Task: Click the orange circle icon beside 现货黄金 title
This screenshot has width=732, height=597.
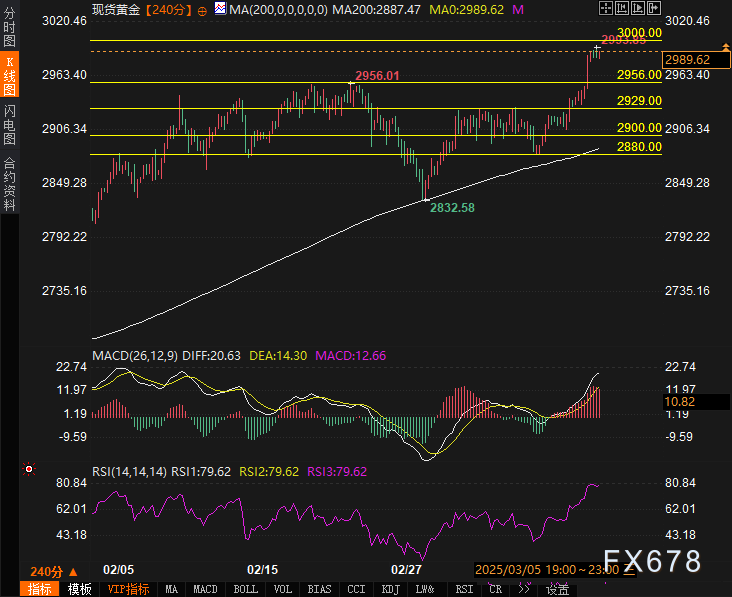Action: [x=203, y=10]
